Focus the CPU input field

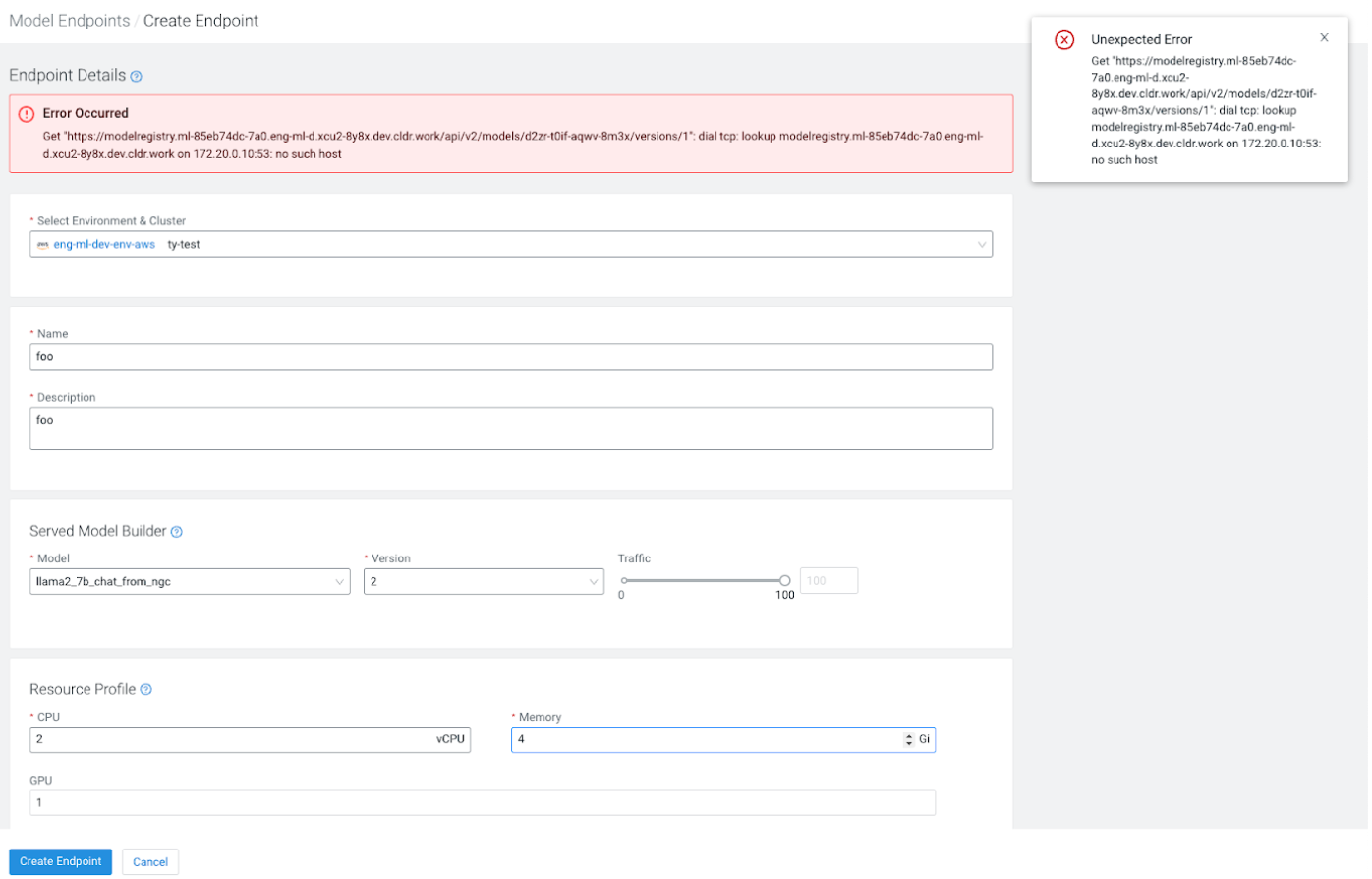click(x=231, y=740)
